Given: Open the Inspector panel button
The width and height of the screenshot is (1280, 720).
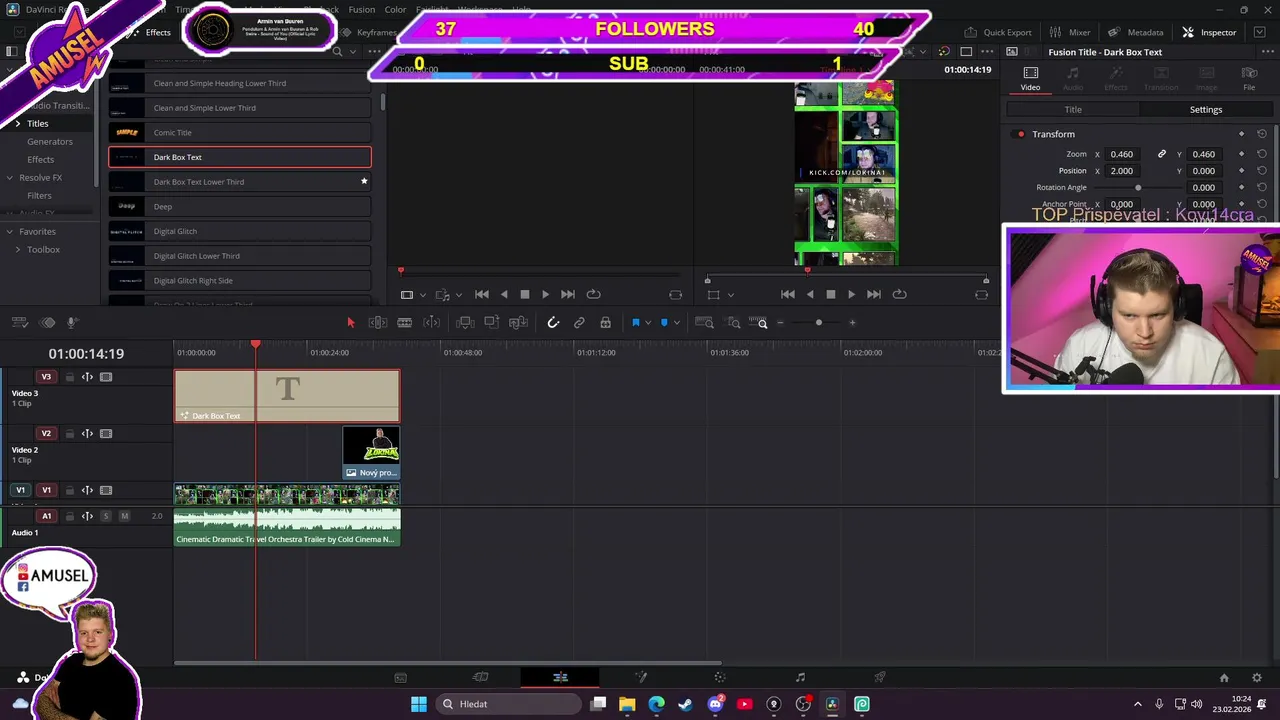Looking at the screenshot, I should point(1209,32).
